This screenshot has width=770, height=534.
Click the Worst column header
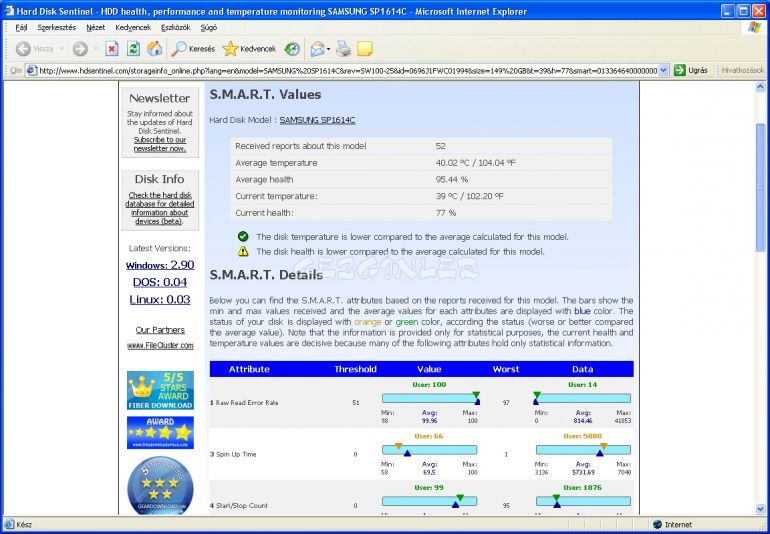pyautogui.click(x=506, y=369)
